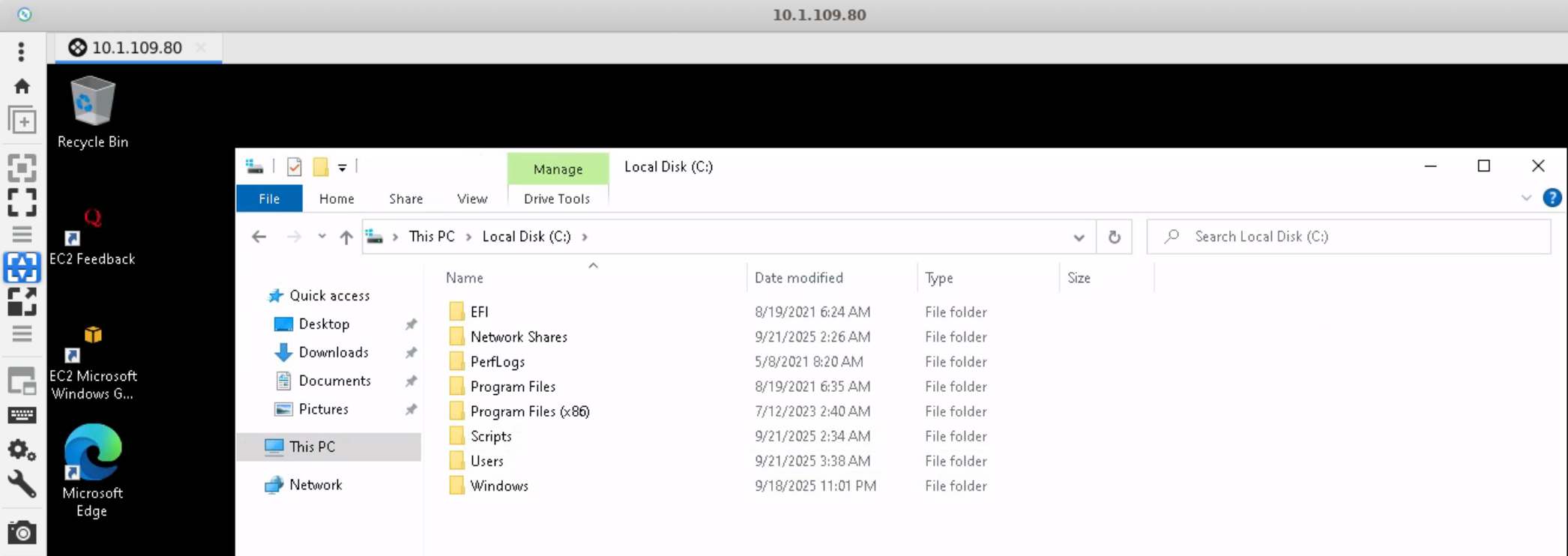Viewport: 1568px width, 556px height.
Task: Click the Properties icon in quick access toolbar
Action: click(295, 167)
